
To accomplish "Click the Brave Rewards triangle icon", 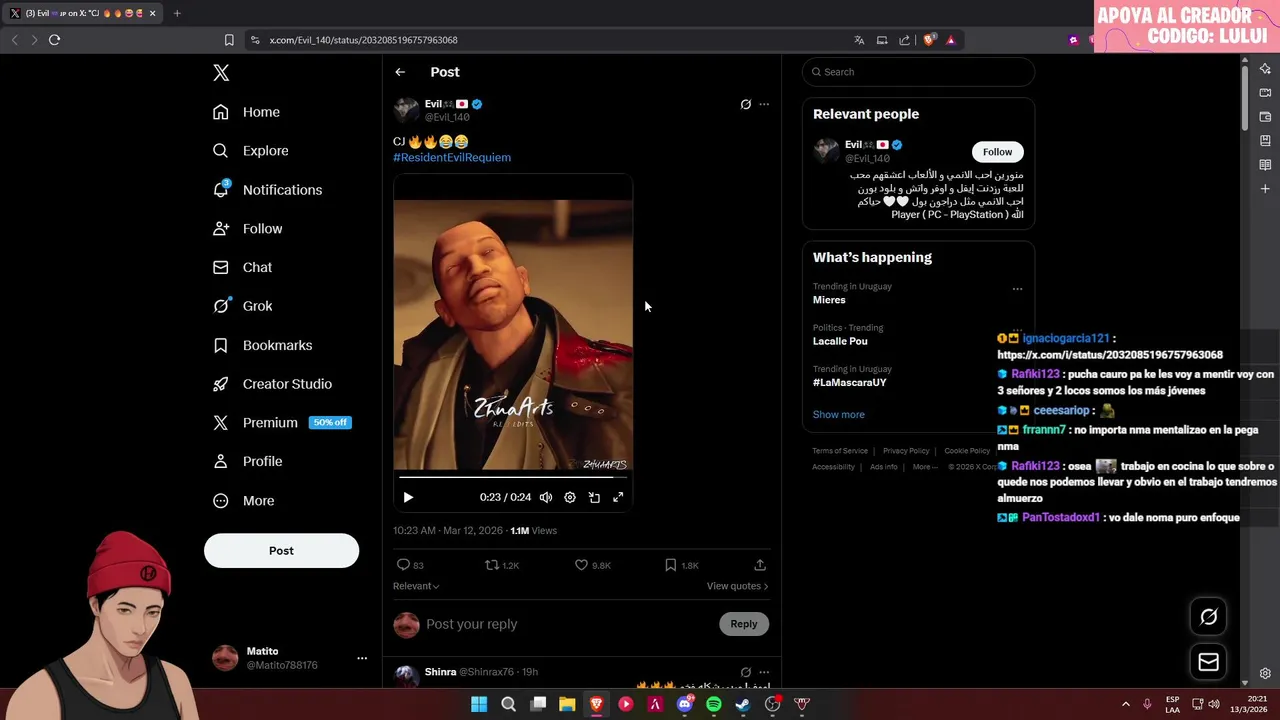I will point(950,40).
